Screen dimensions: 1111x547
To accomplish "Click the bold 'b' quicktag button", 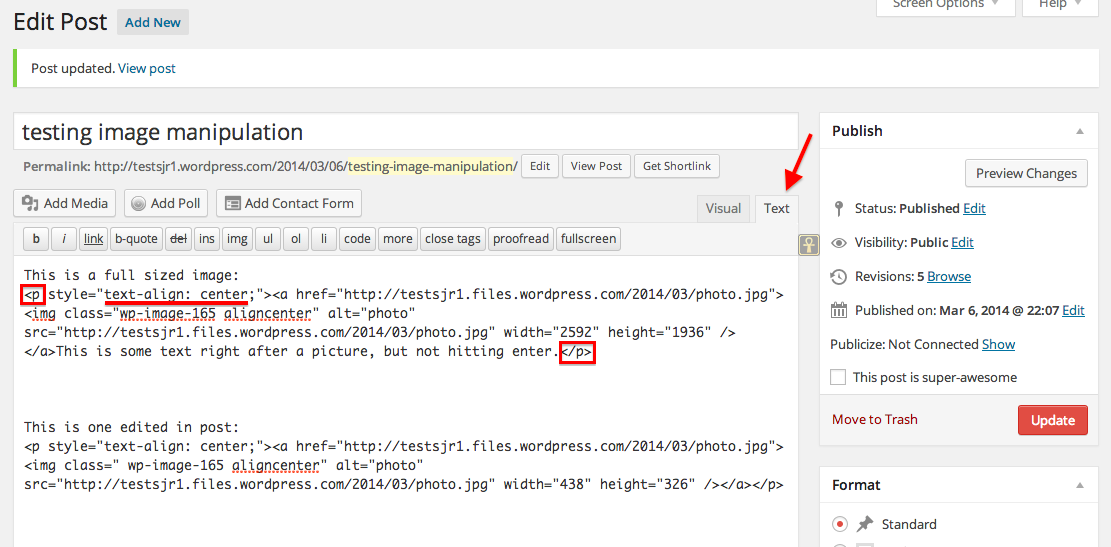I will [36, 239].
